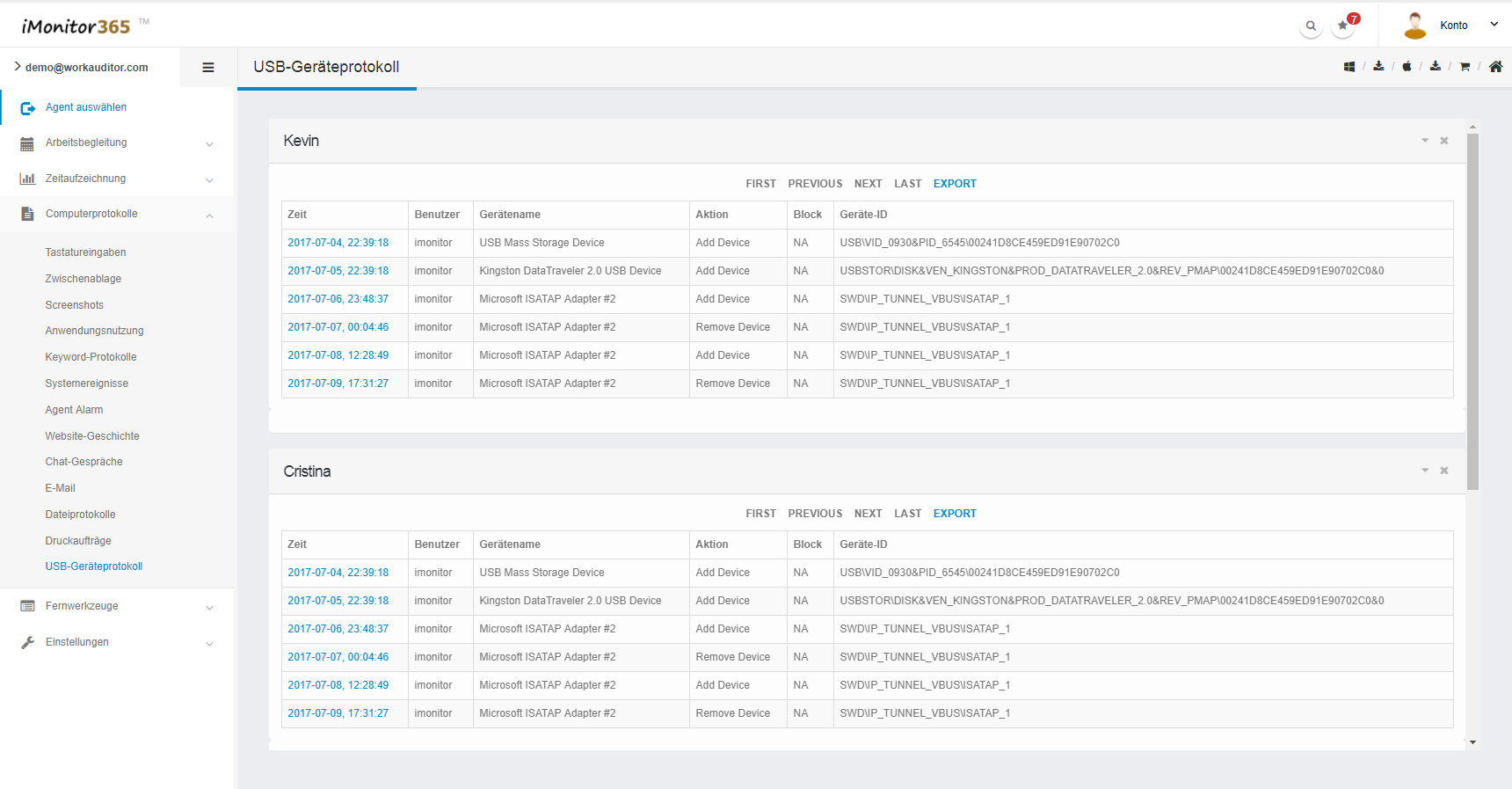Click the Windows logo icon
The image size is (1512, 789).
click(x=1349, y=67)
